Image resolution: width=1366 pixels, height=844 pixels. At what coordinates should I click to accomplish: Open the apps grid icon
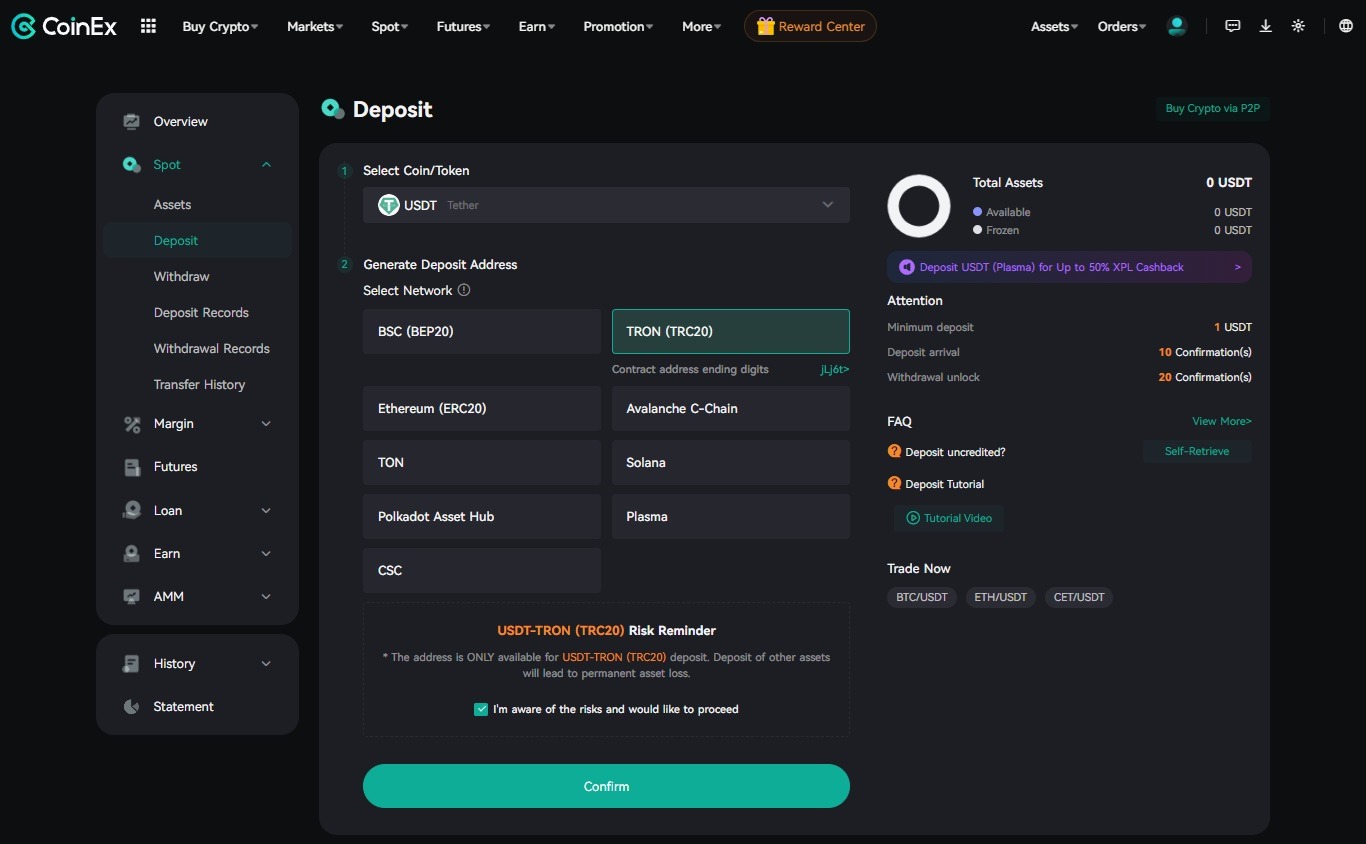(x=148, y=27)
